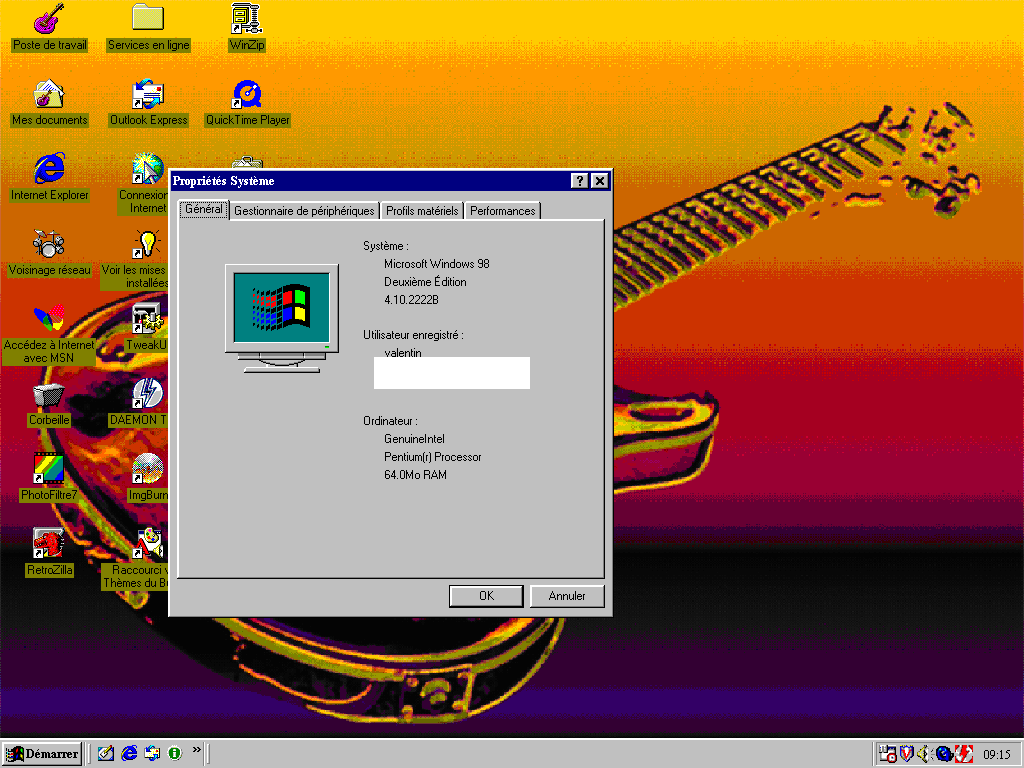
Task: Open the Poste de travail desktop icon
Action: pyautogui.click(x=49, y=19)
